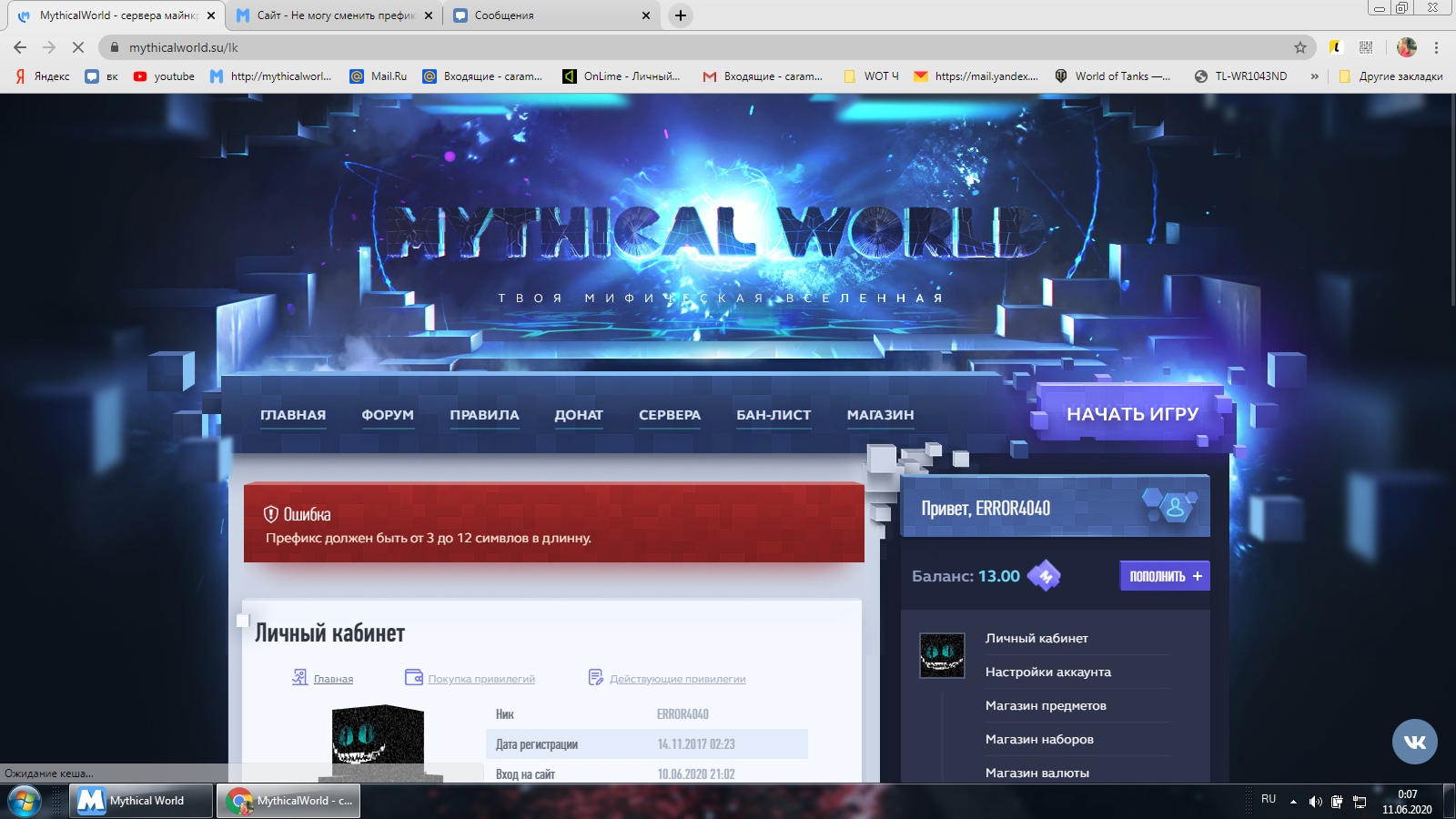The height and width of the screenshot is (819, 1456).
Task: Open the Mail.Ru bookmark
Action: pos(379,76)
